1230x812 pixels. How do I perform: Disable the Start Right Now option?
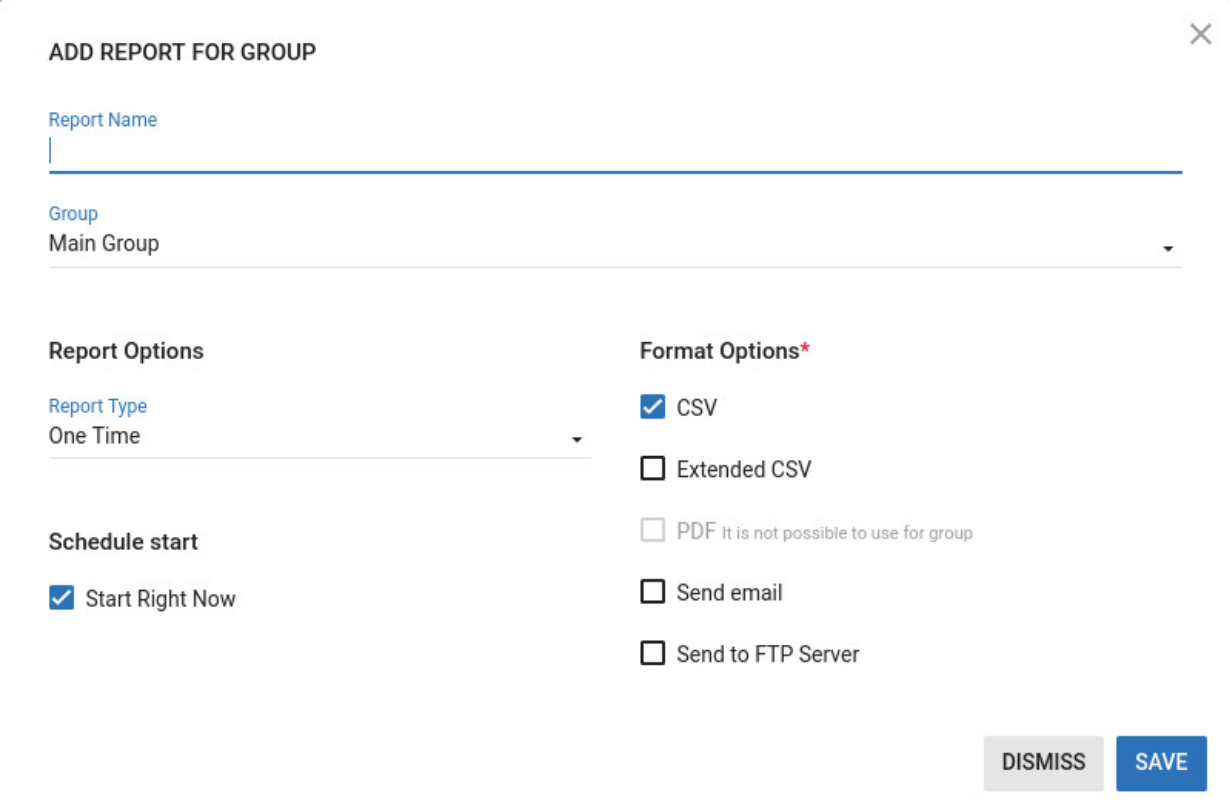point(60,598)
